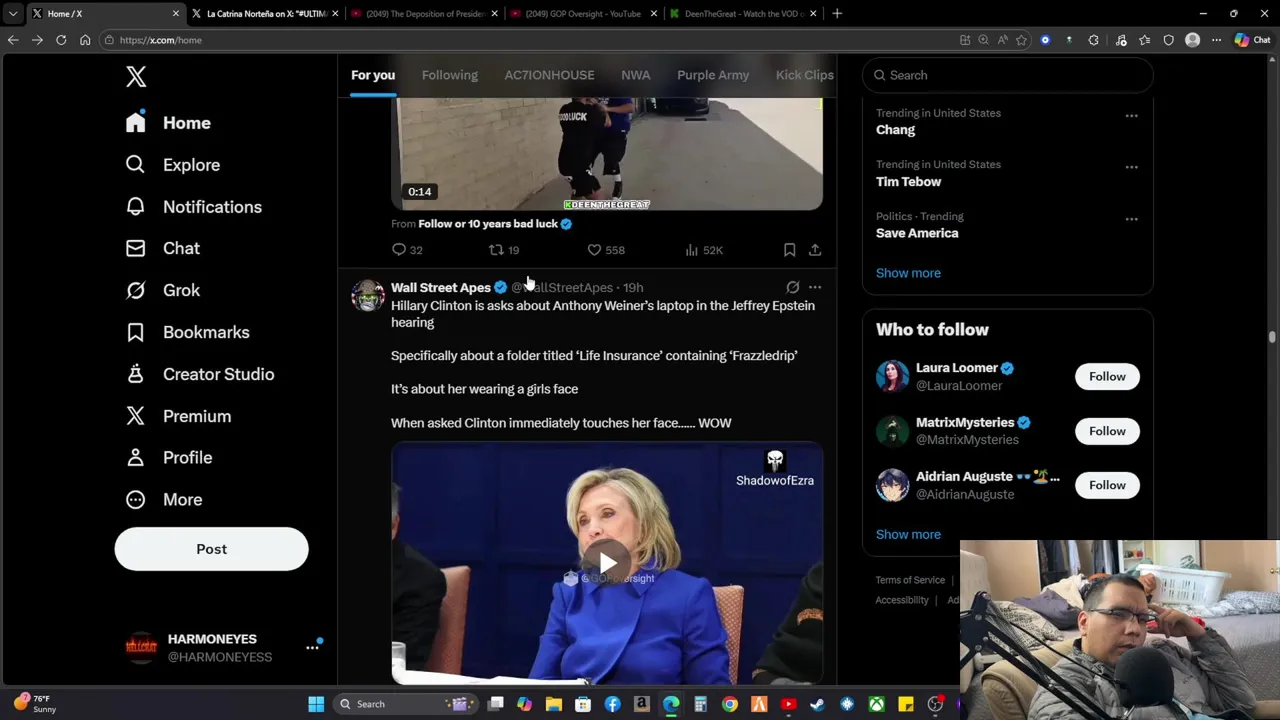Click the Post button

[x=211, y=549]
